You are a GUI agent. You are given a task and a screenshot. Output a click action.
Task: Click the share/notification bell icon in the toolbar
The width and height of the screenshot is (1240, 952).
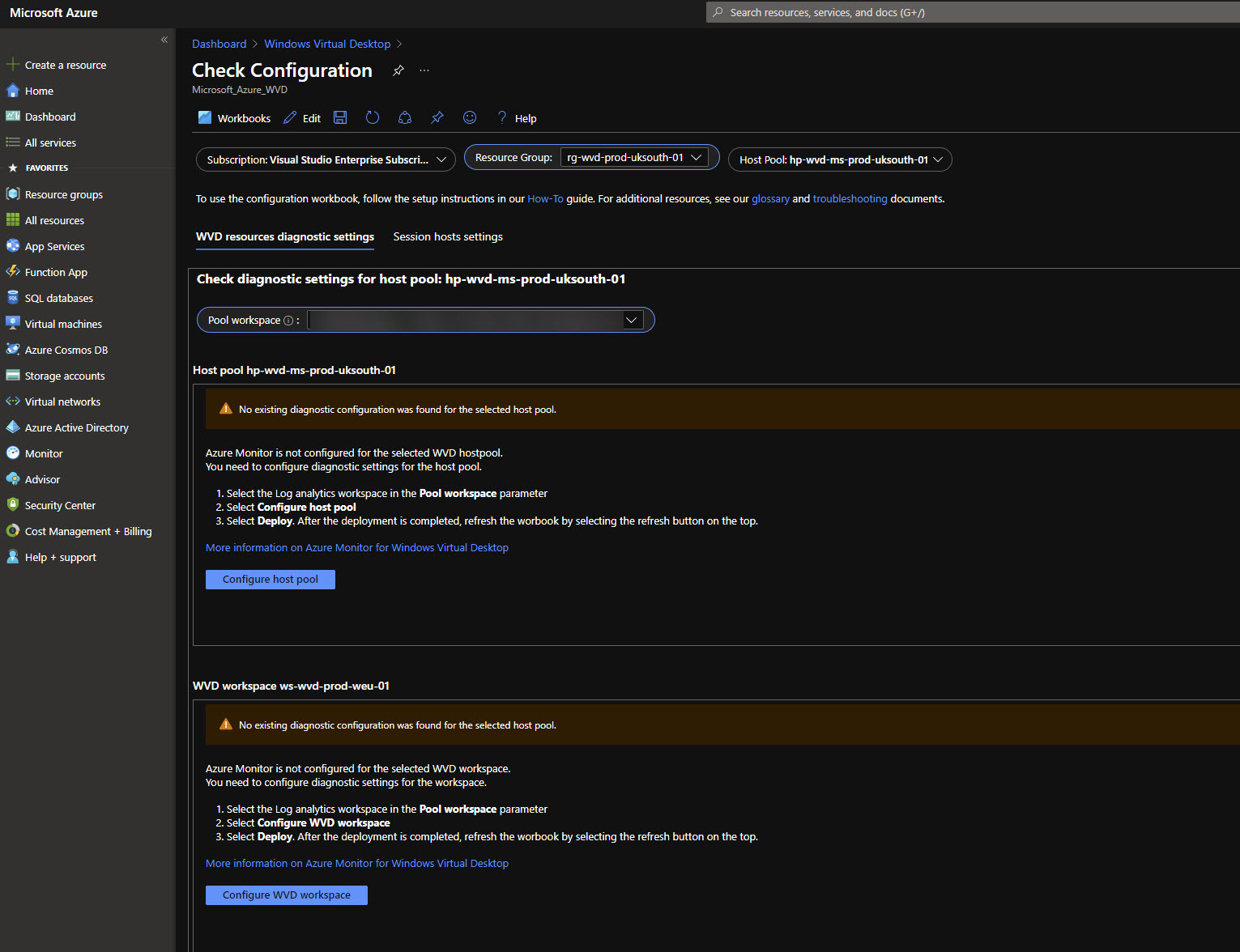[x=405, y=117]
